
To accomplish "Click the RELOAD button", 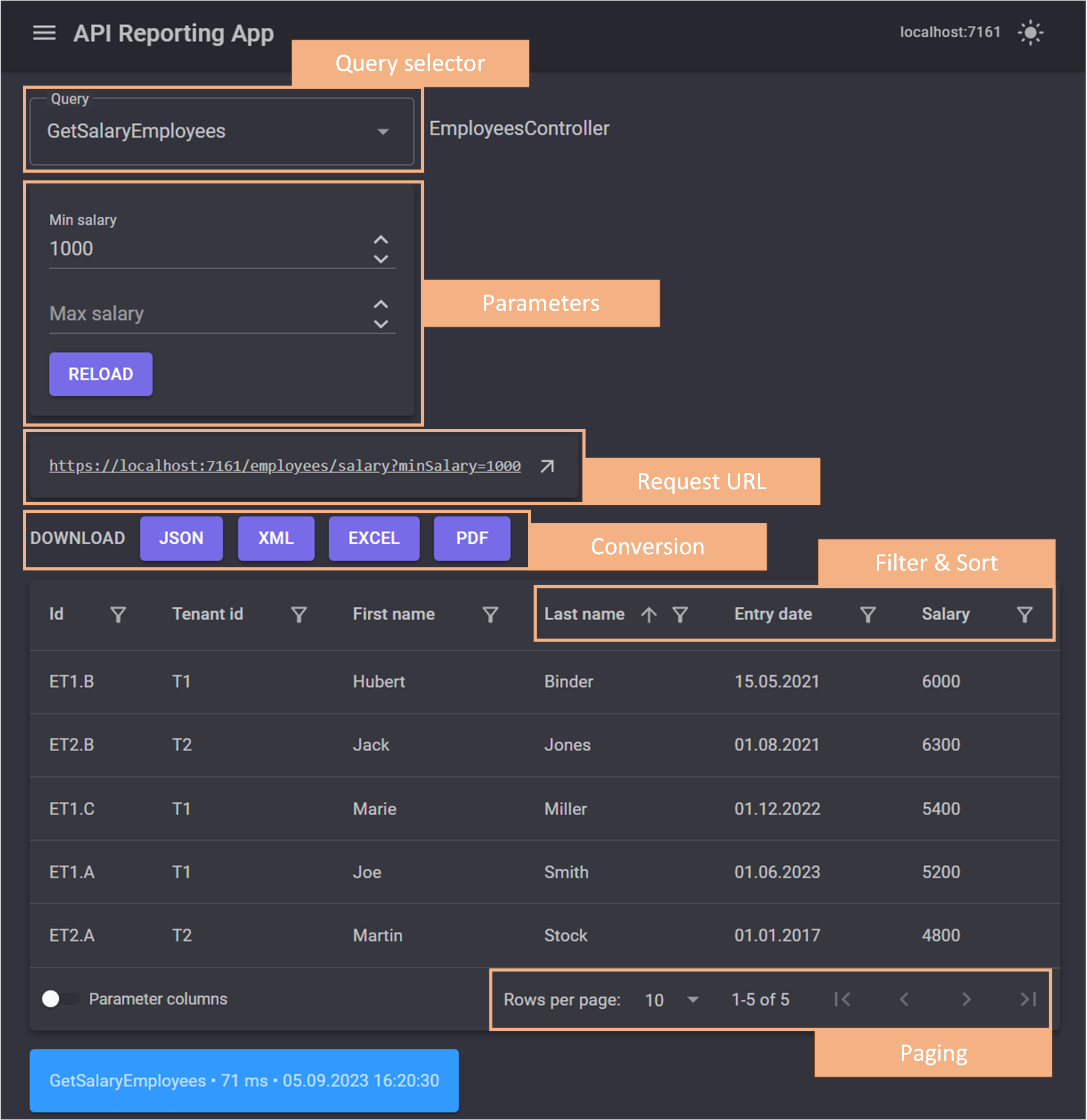I will pos(100,374).
